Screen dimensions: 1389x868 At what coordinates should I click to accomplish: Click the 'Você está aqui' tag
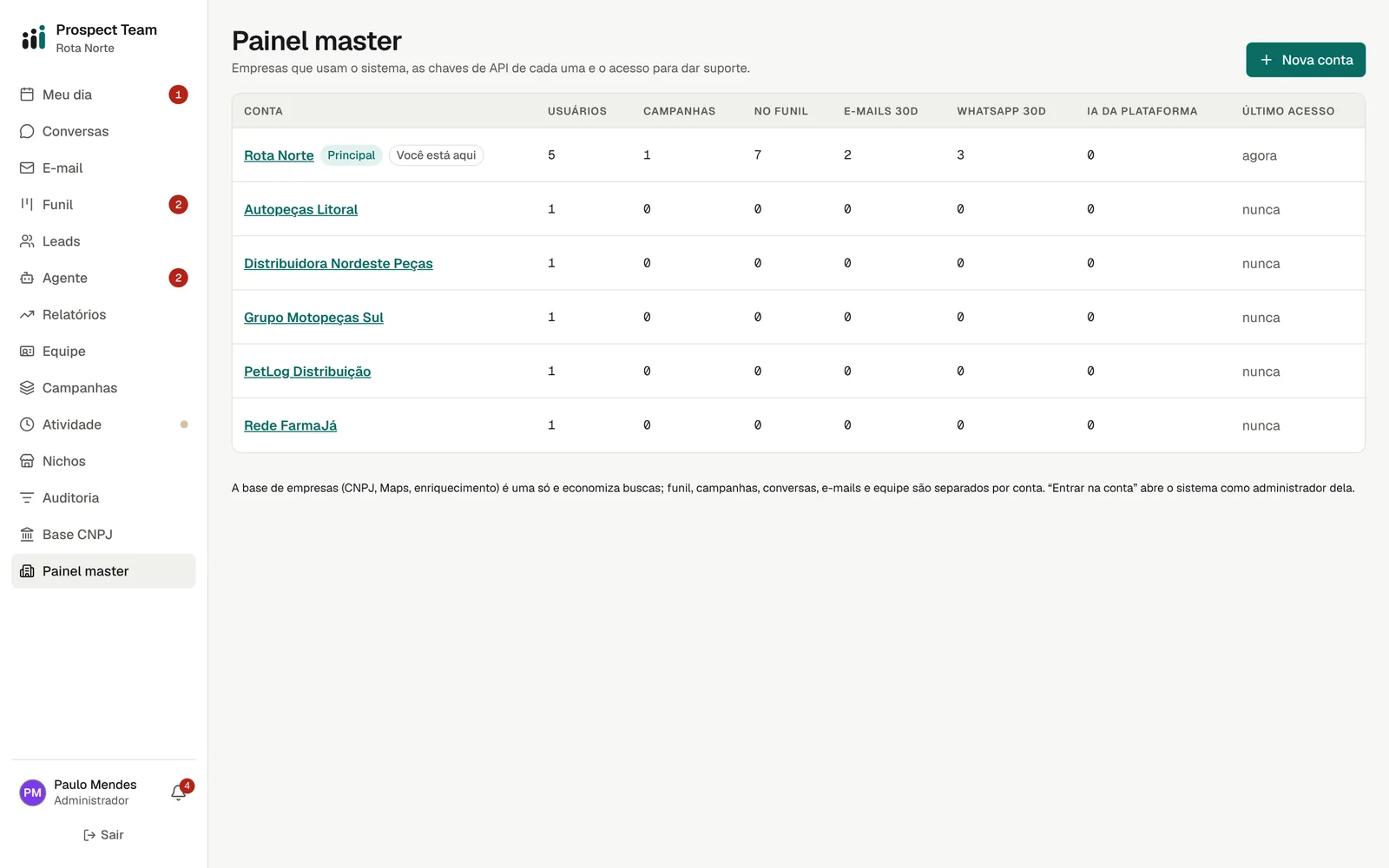click(x=436, y=155)
